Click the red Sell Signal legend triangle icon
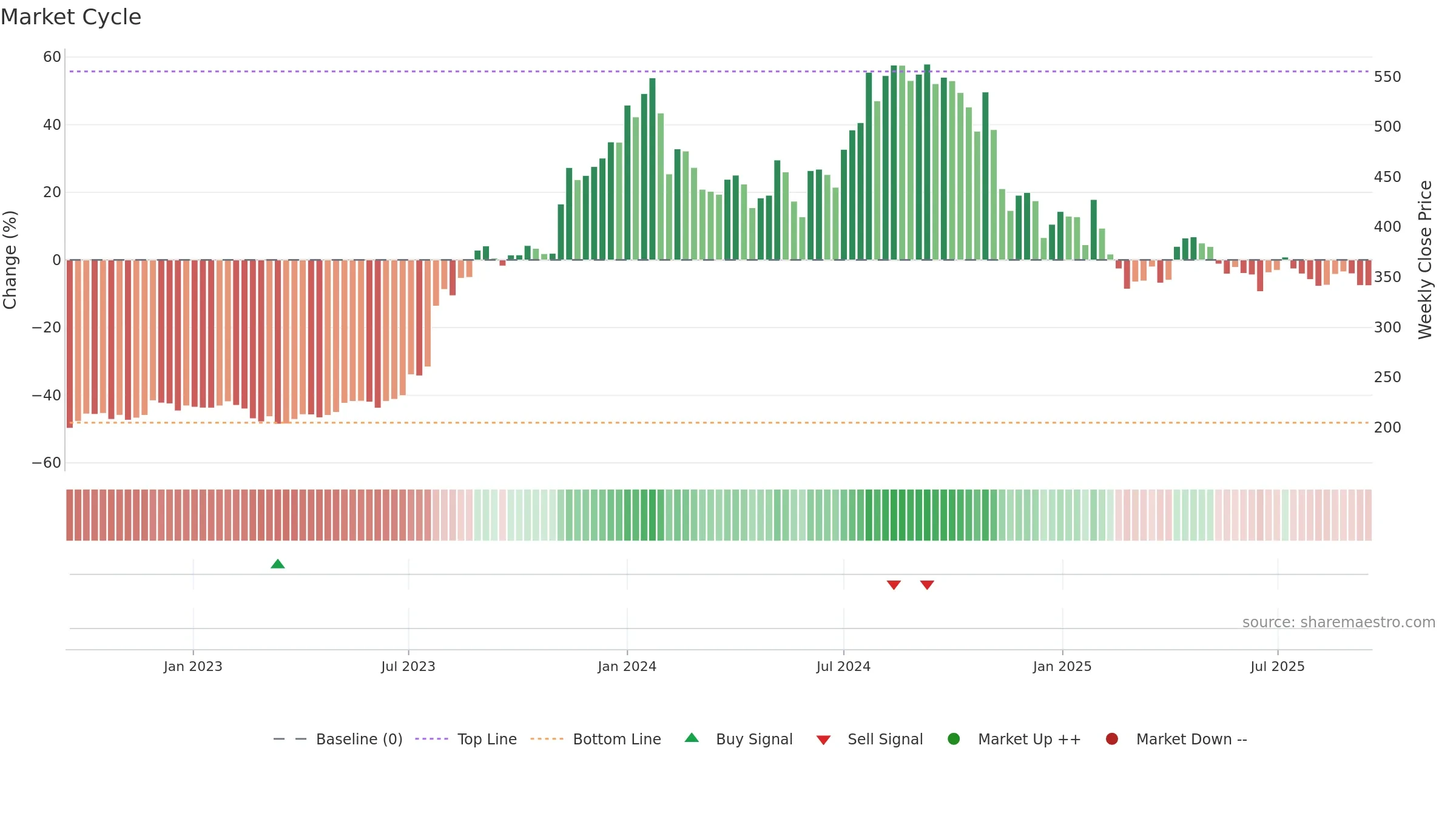The height and width of the screenshot is (819, 1456). pos(823,740)
